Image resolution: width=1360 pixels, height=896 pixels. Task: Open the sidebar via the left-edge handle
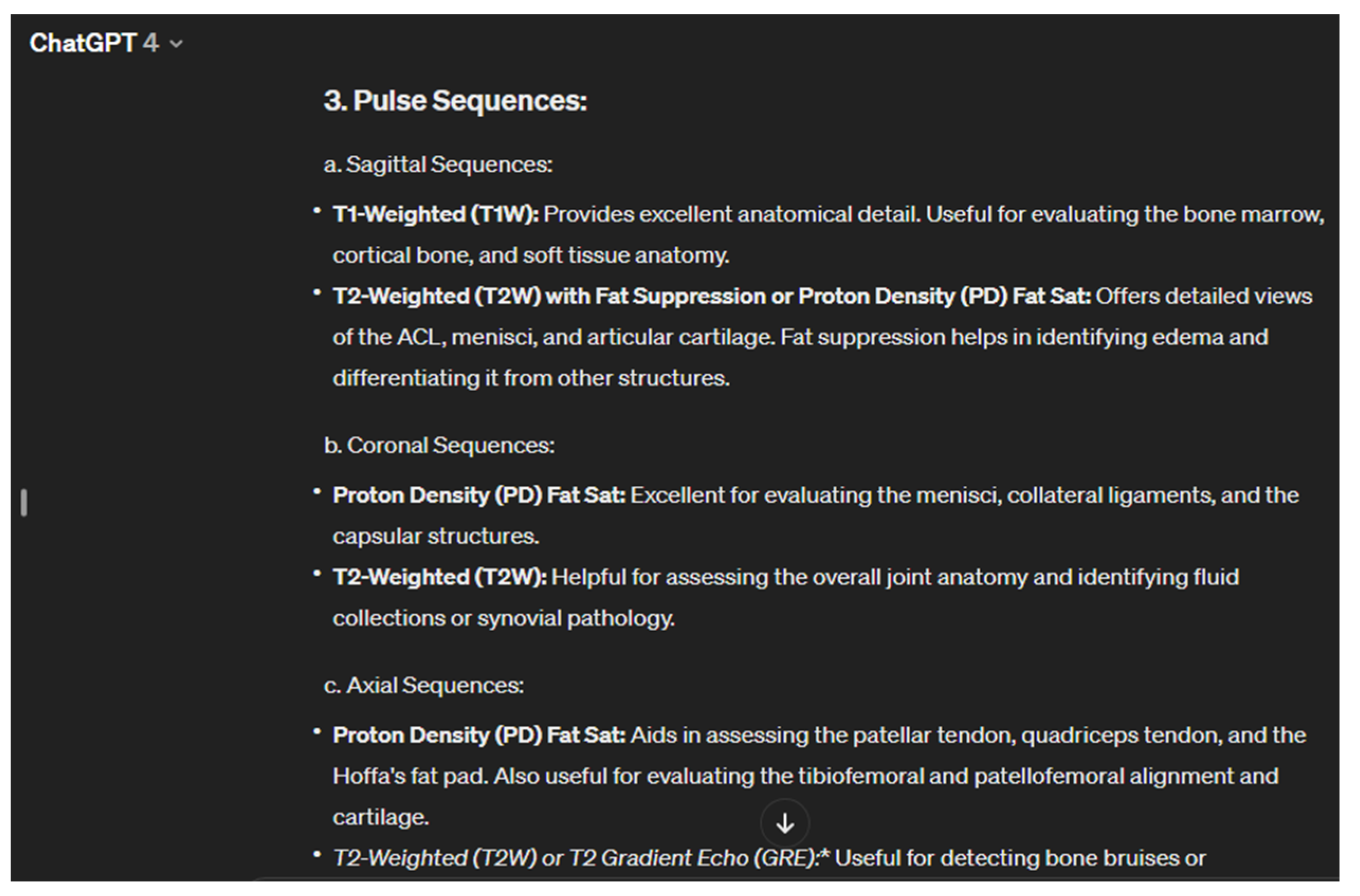(23, 502)
